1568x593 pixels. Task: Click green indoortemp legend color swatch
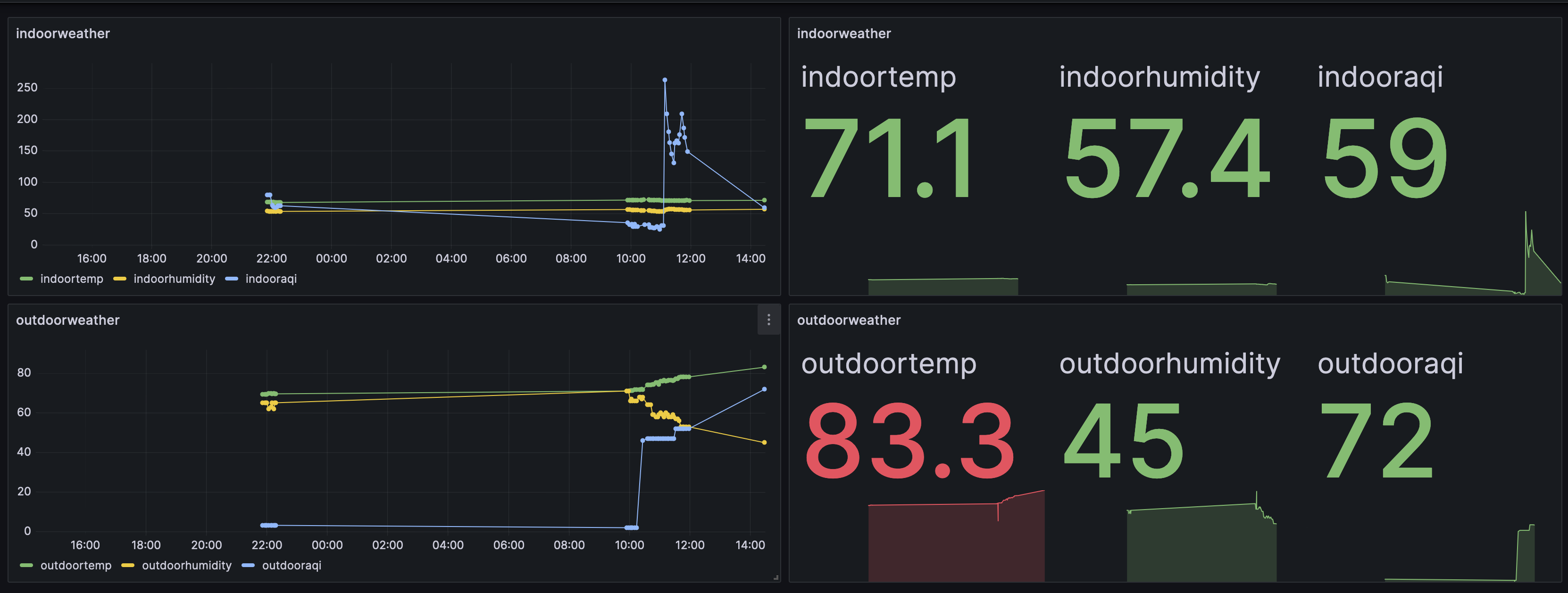coord(26,279)
